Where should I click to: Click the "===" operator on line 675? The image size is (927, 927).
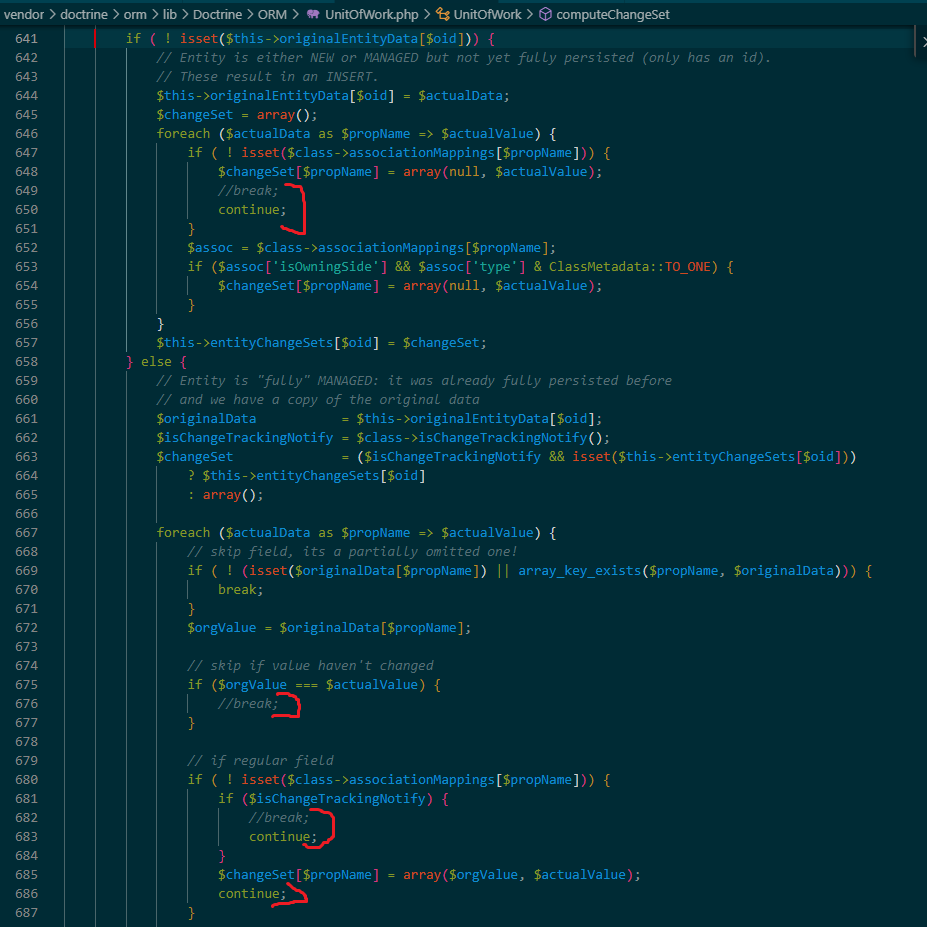pos(306,684)
